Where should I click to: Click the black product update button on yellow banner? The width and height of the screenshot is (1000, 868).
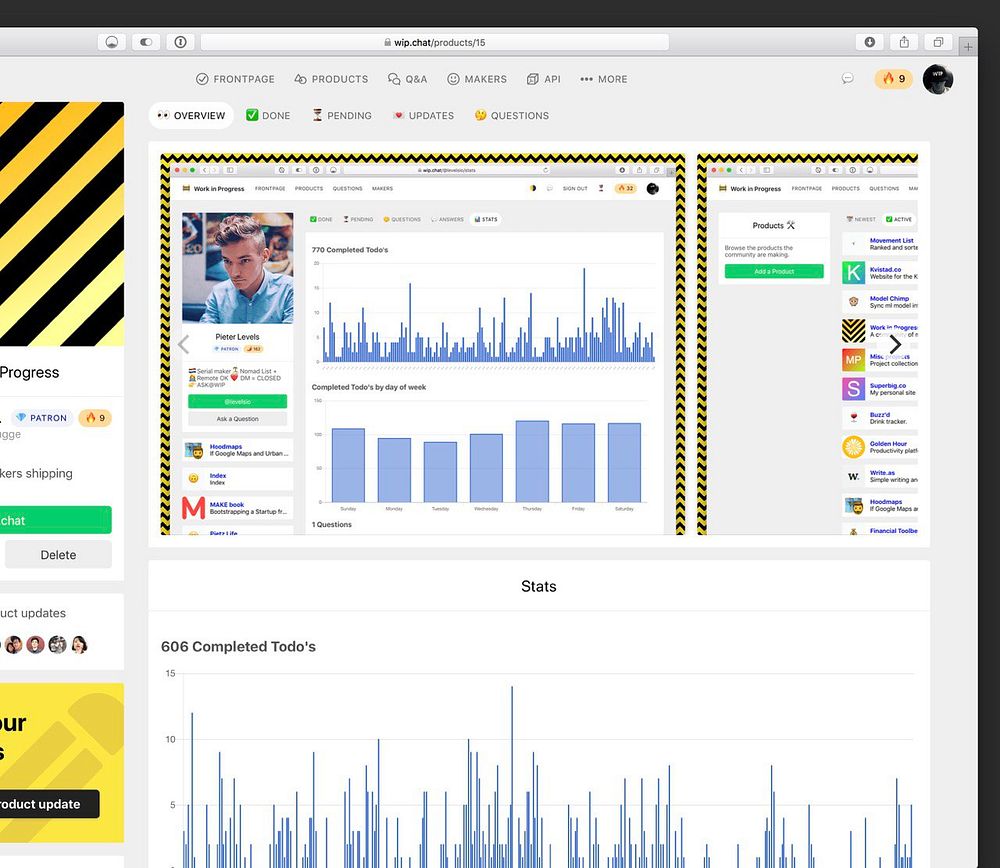50,804
